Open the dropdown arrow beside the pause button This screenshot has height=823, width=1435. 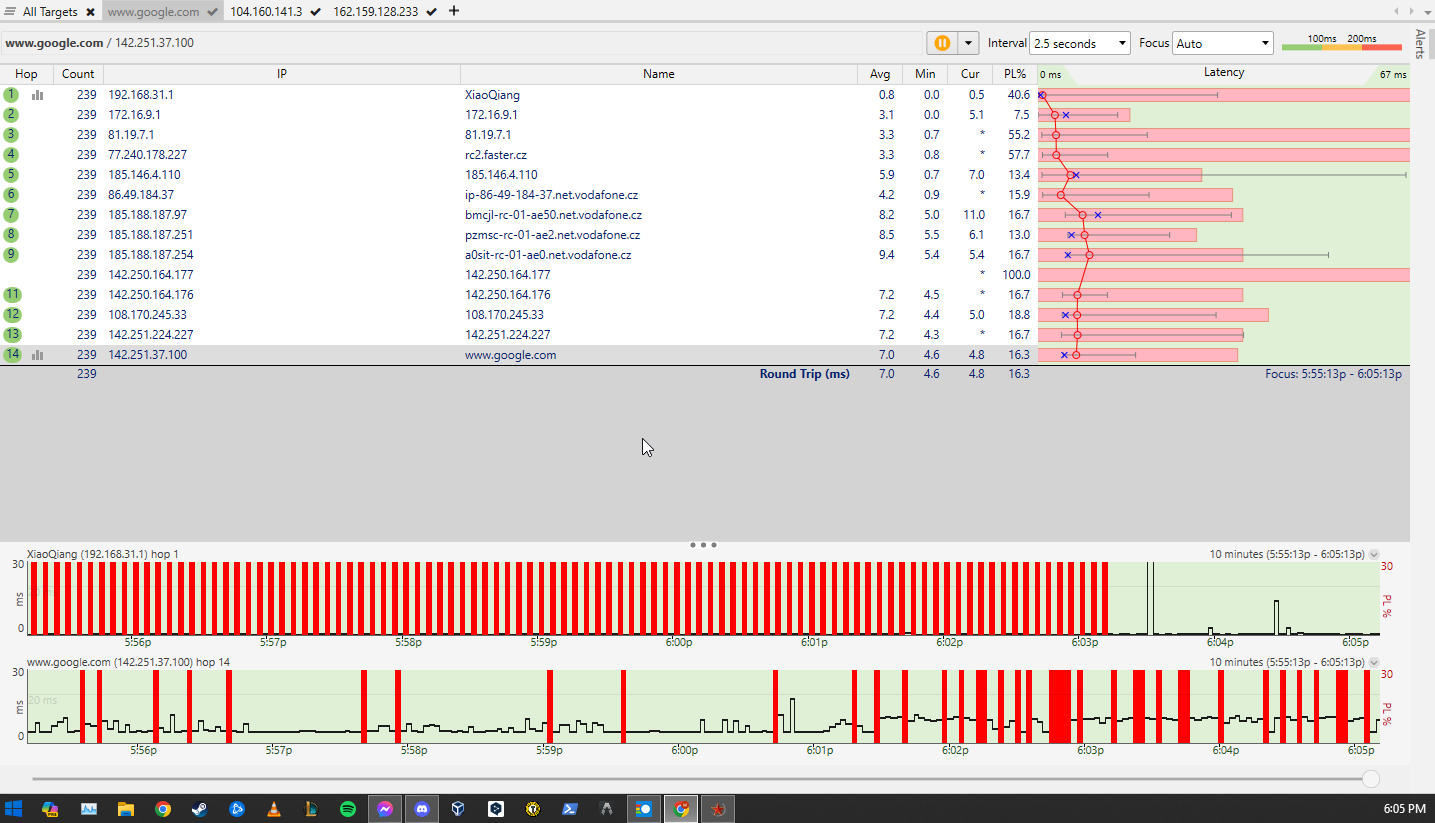tap(968, 43)
